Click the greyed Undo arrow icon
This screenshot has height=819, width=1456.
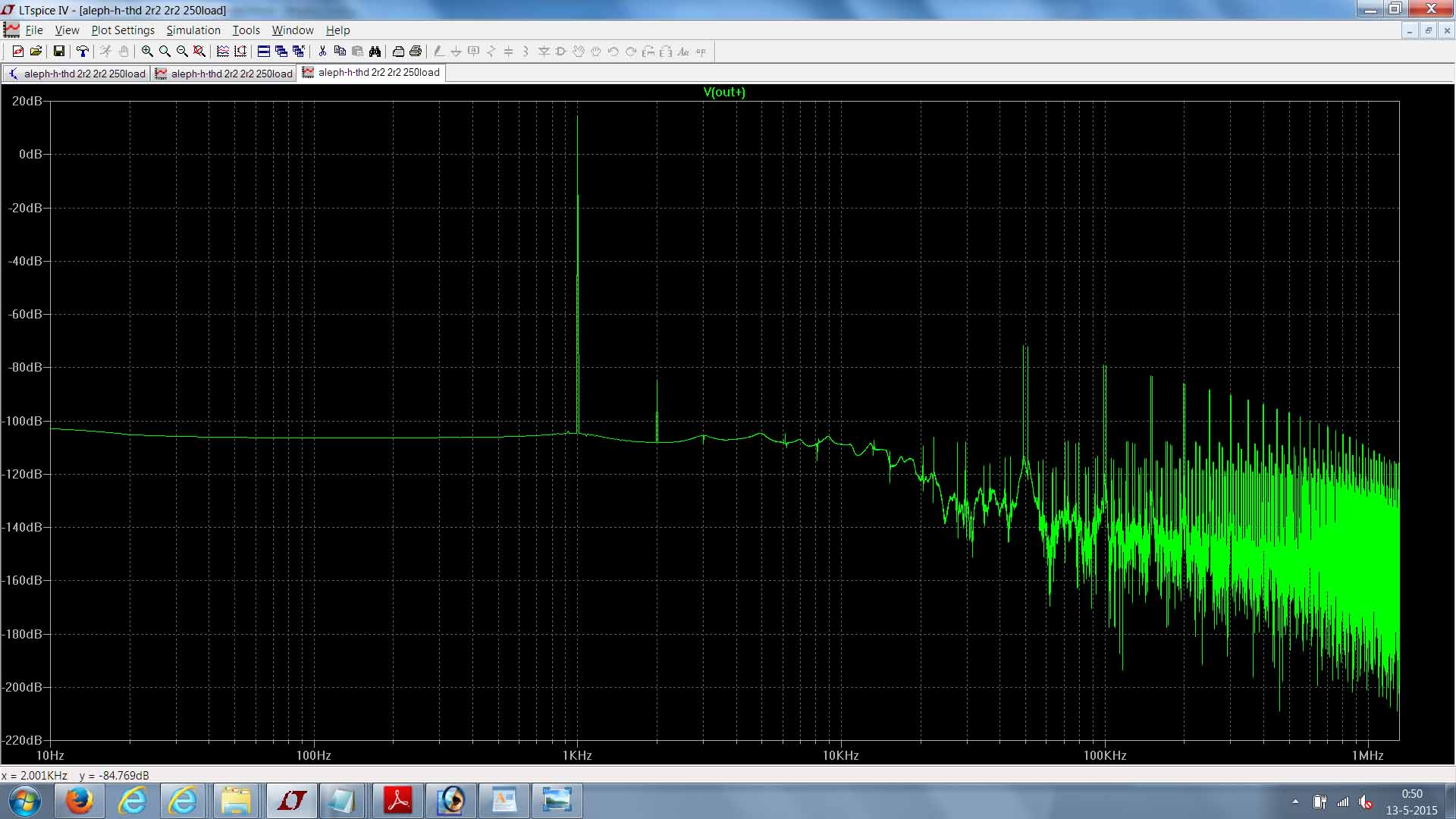pyautogui.click(x=613, y=52)
